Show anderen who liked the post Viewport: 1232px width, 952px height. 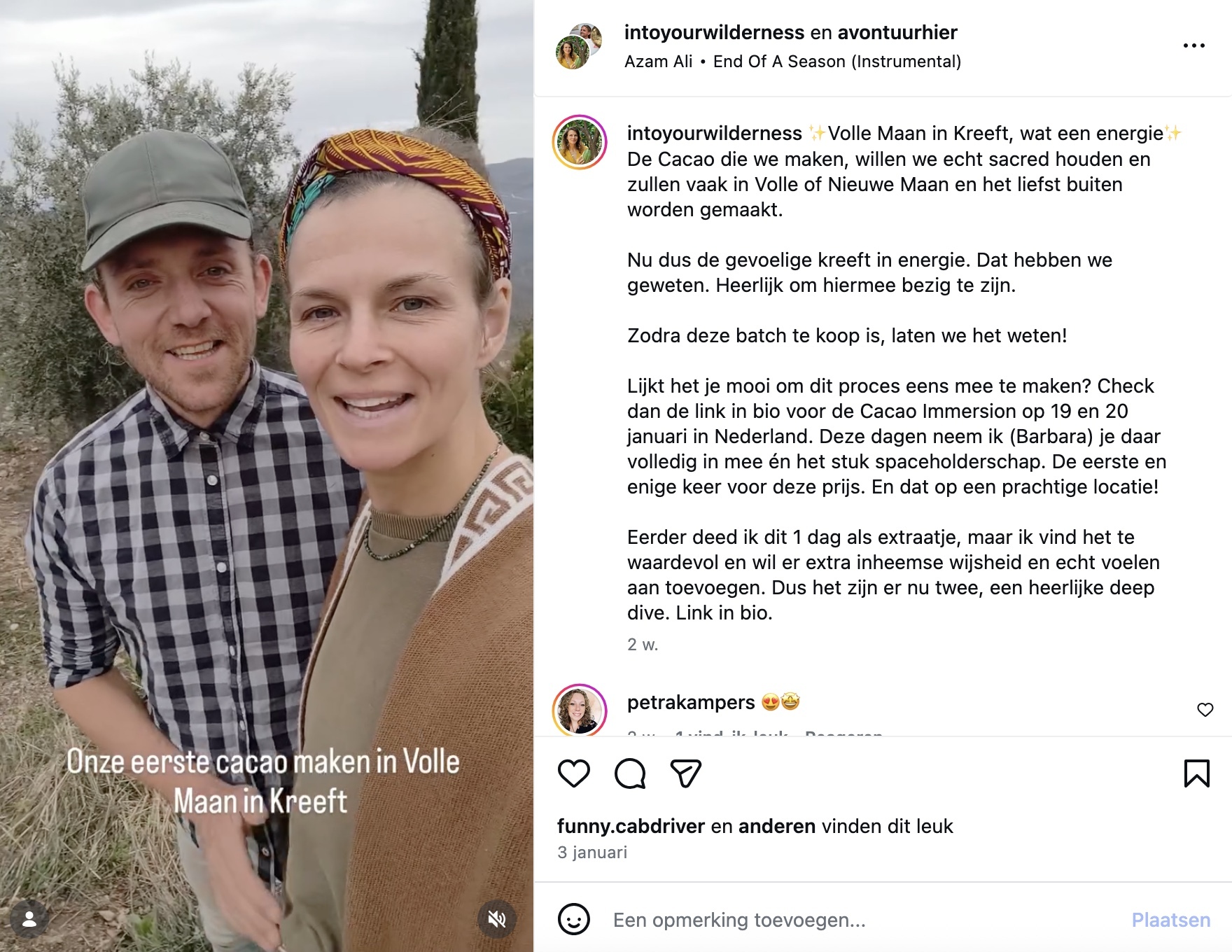coord(777,826)
